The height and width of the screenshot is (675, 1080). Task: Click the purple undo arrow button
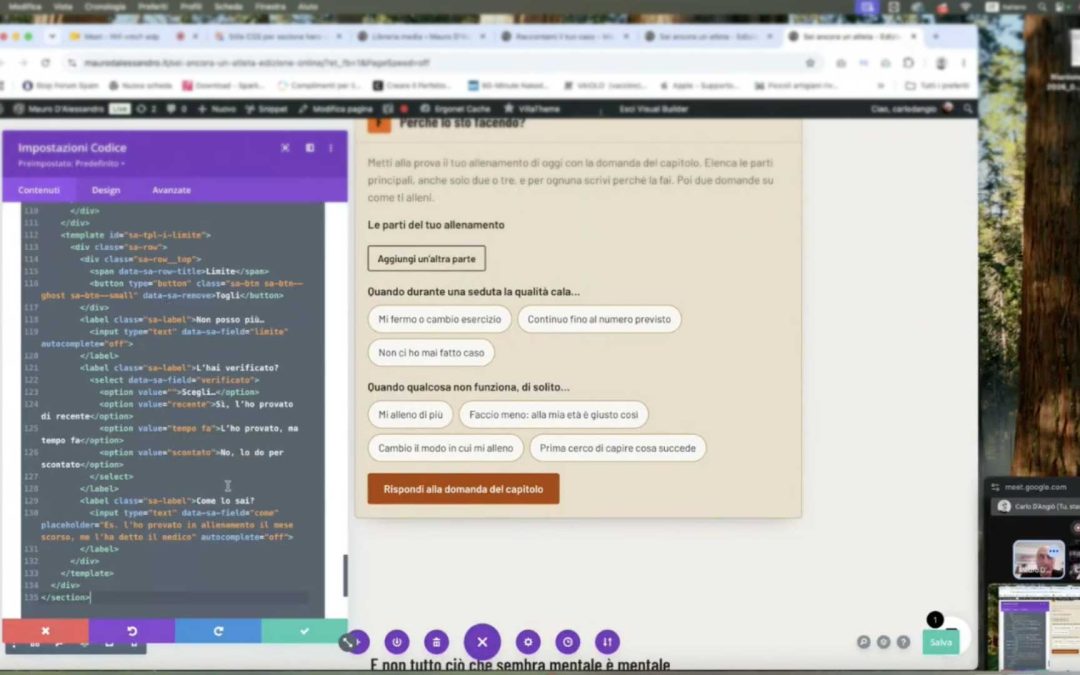pyautogui.click(x=132, y=631)
